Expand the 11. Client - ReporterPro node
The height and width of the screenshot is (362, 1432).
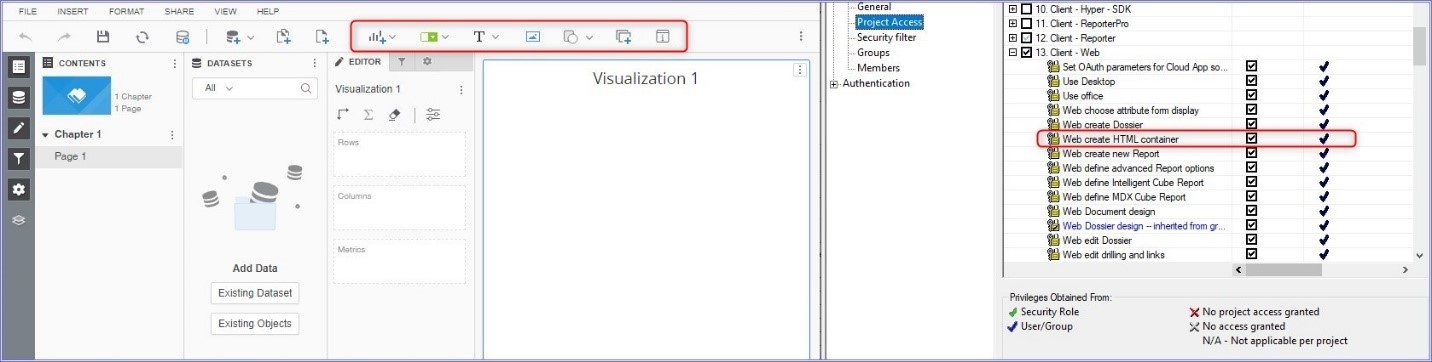(x=1013, y=23)
